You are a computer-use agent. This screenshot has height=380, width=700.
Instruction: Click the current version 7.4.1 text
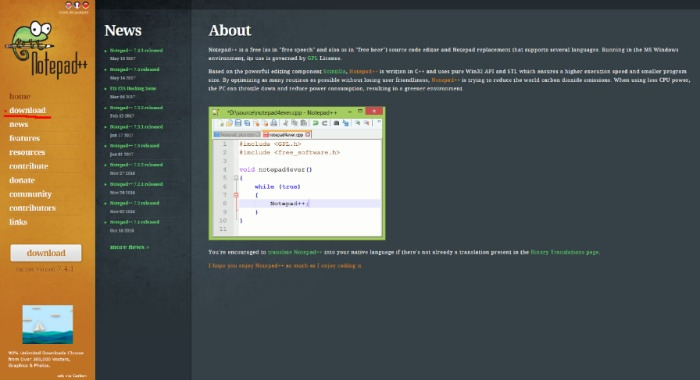pyautogui.click(x=45, y=269)
